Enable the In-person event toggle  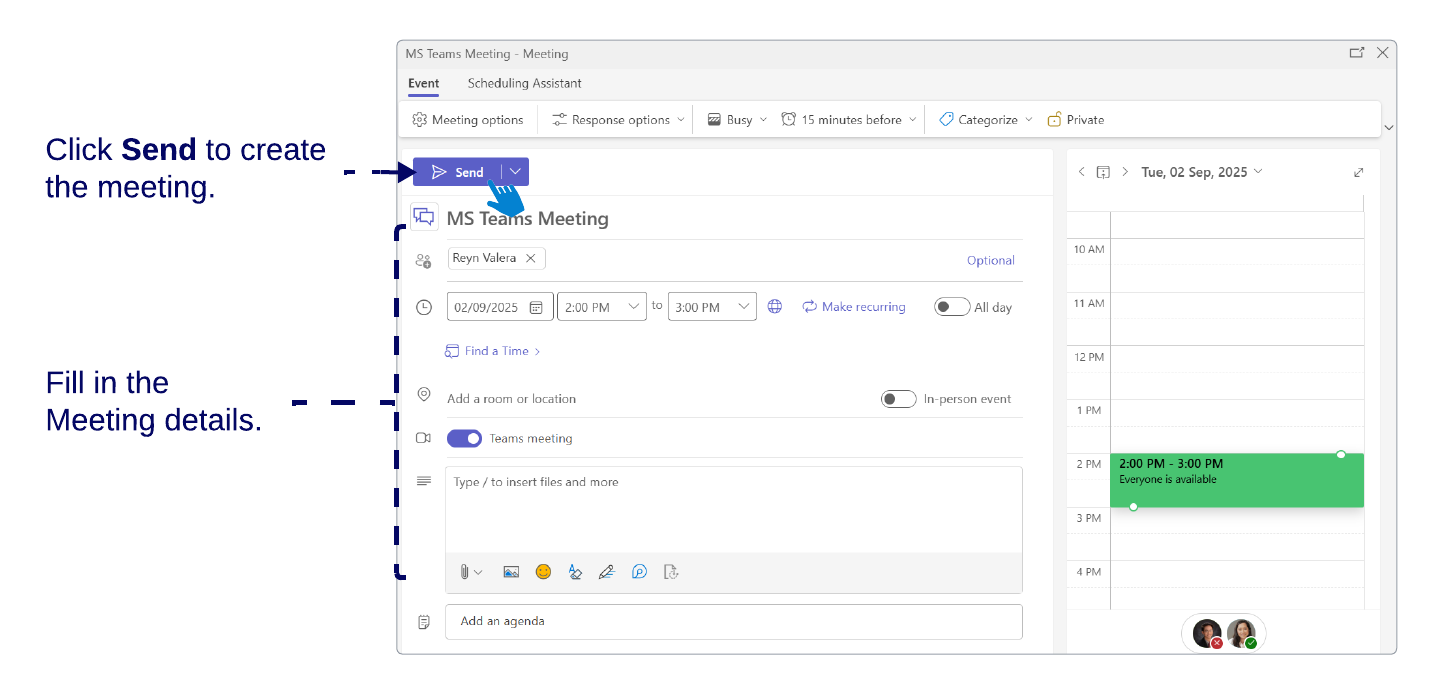(898, 398)
